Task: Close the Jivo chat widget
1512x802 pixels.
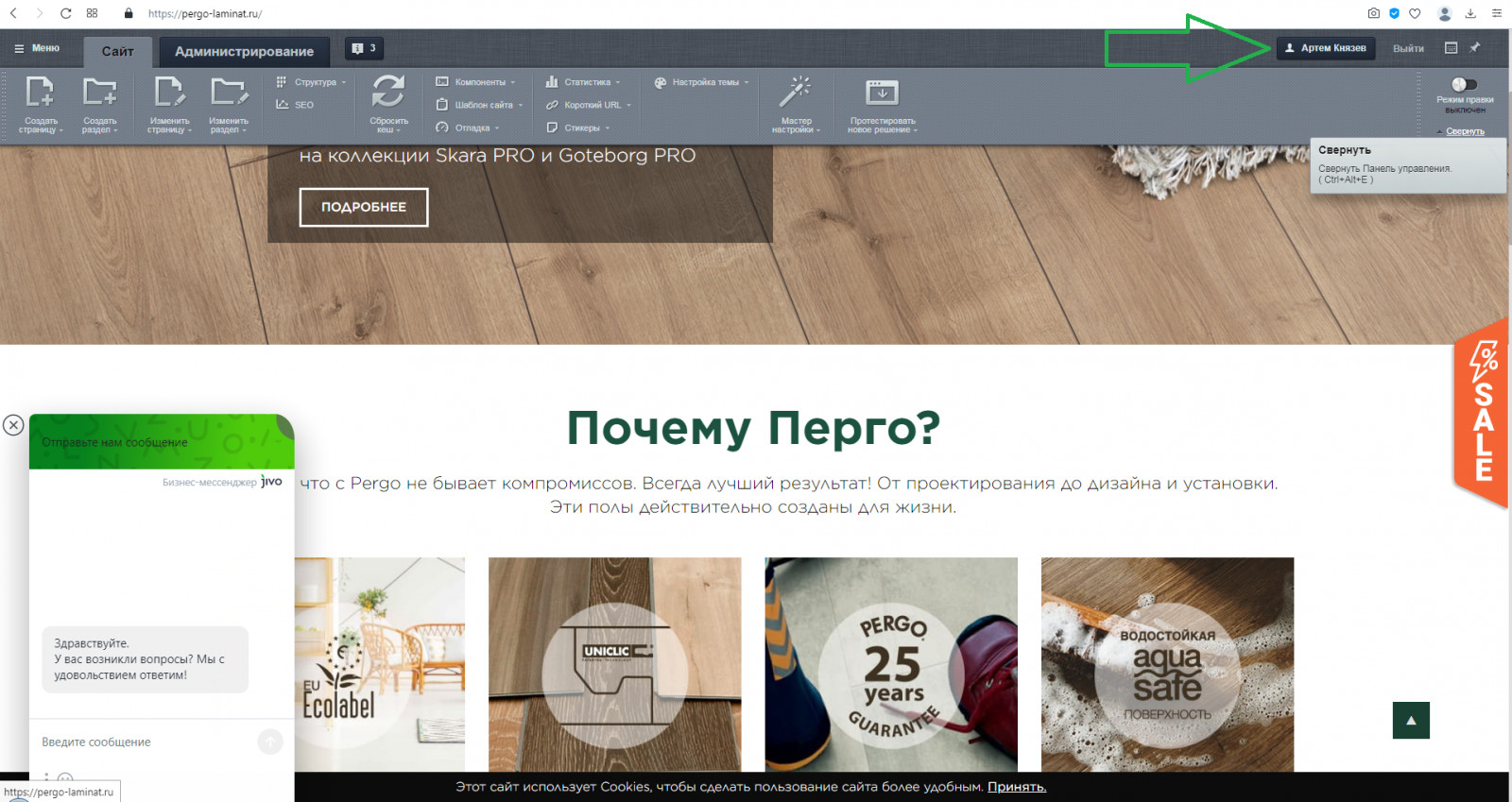Action: pyautogui.click(x=13, y=425)
